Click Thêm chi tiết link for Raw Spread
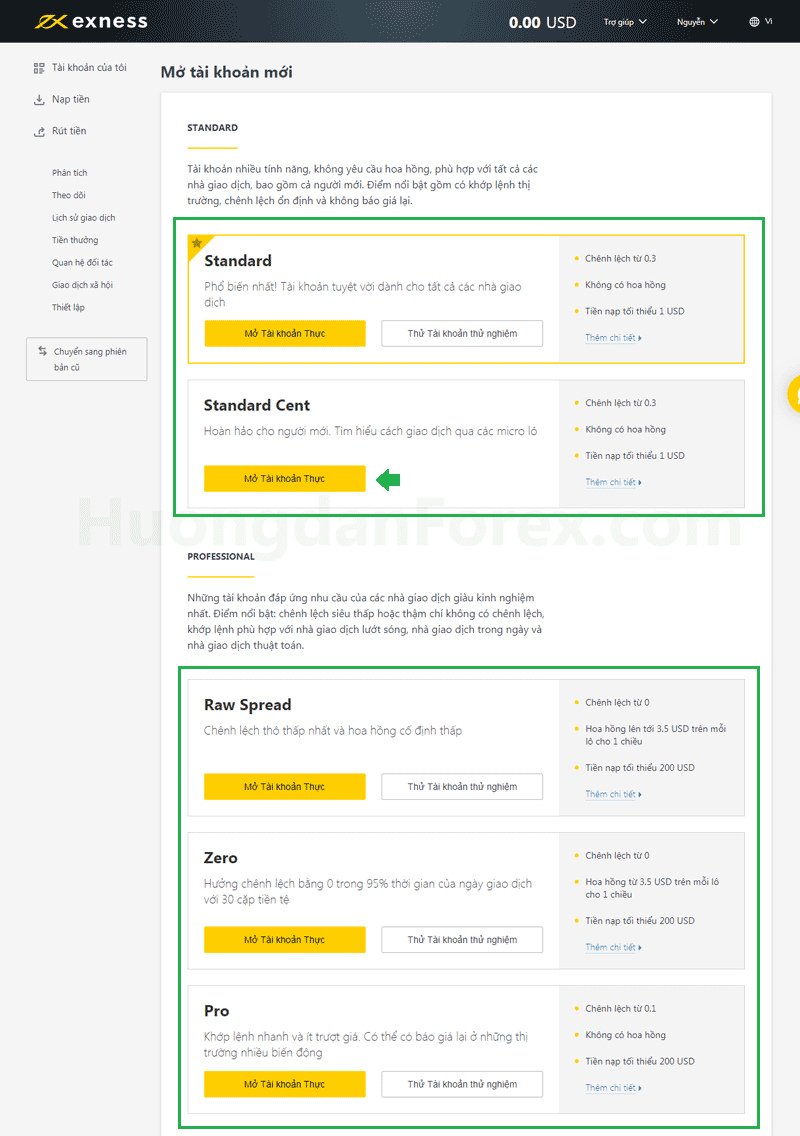Image resolution: width=800 pixels, height=1136 pixels. (x=613, y=794)
